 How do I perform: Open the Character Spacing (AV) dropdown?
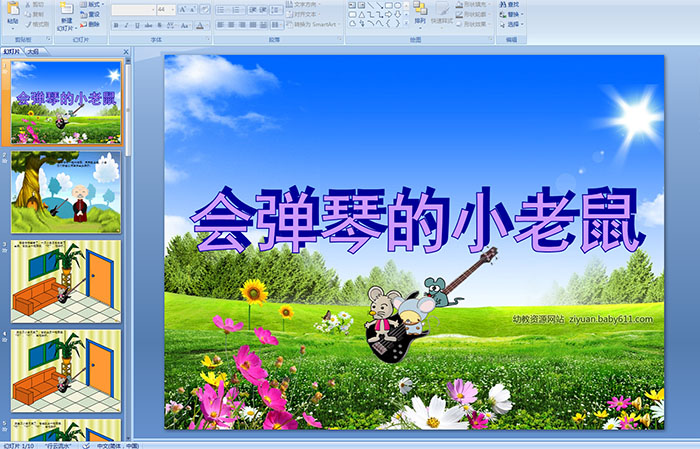(x=171, y=25)
